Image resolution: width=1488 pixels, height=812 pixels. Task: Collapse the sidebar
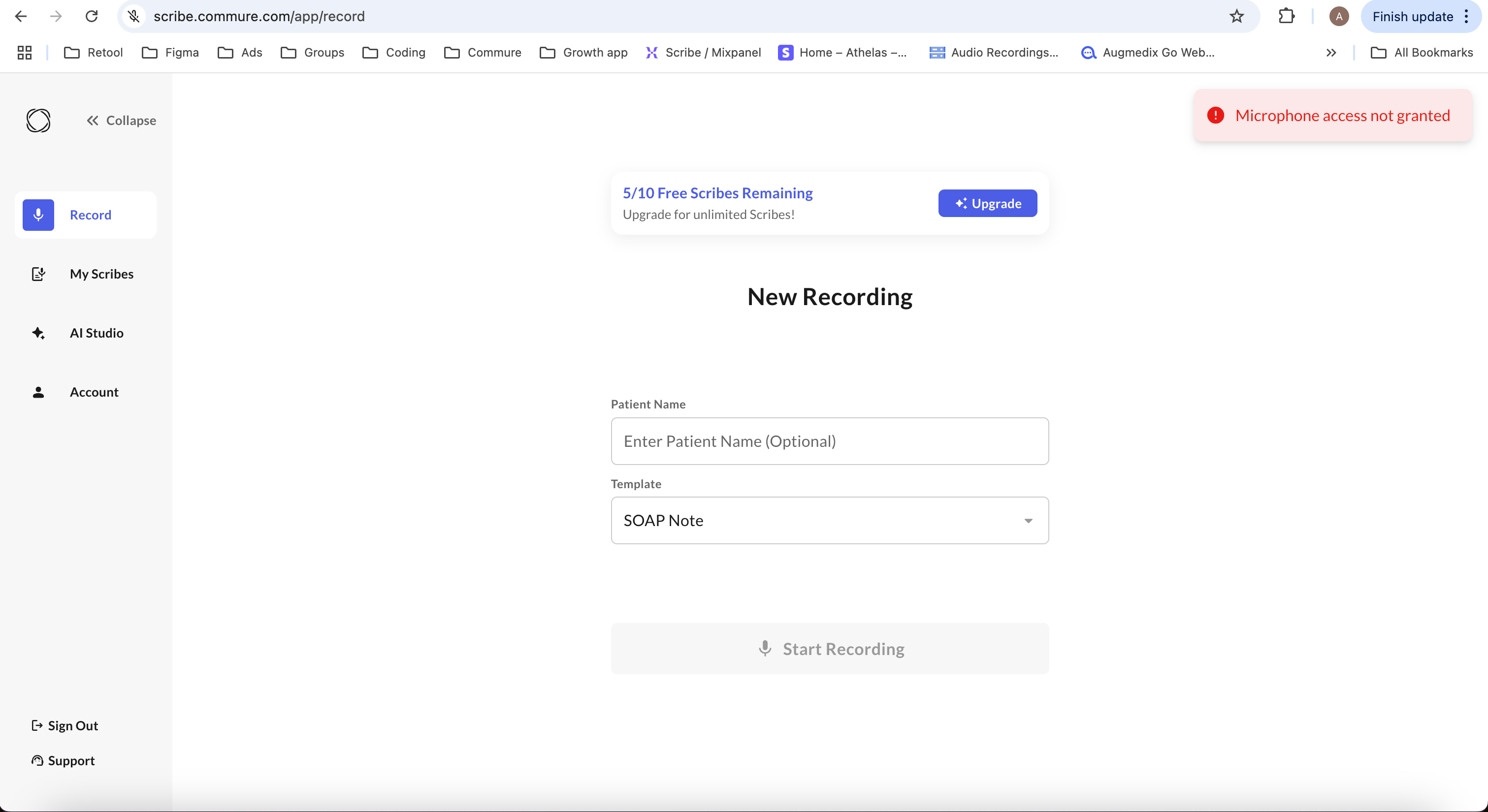(121, 120)
